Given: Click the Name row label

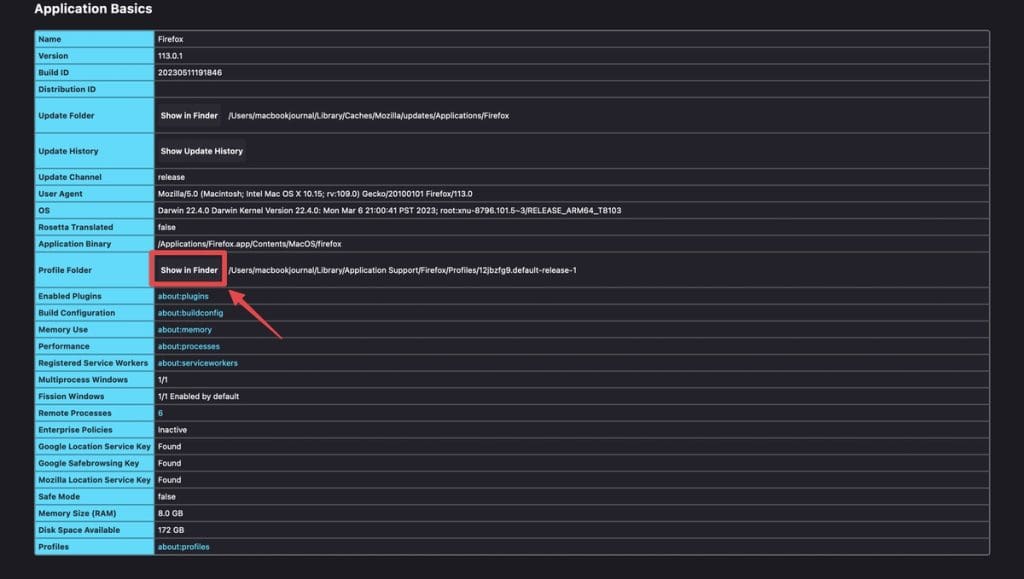Looking at the screenshot, I should [x=50, y=39].
